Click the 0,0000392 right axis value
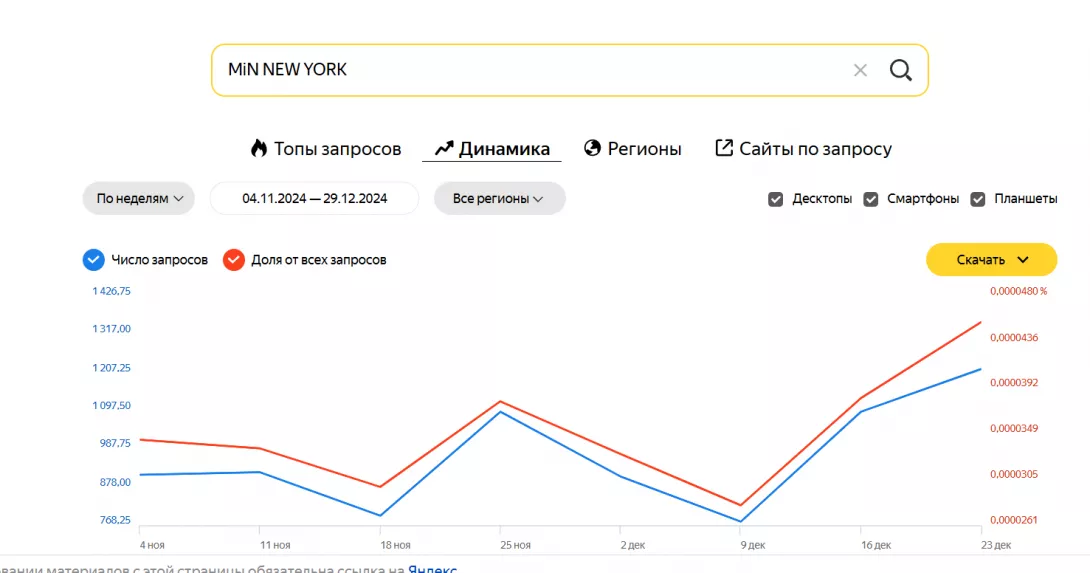 [x=1014, y=382]
